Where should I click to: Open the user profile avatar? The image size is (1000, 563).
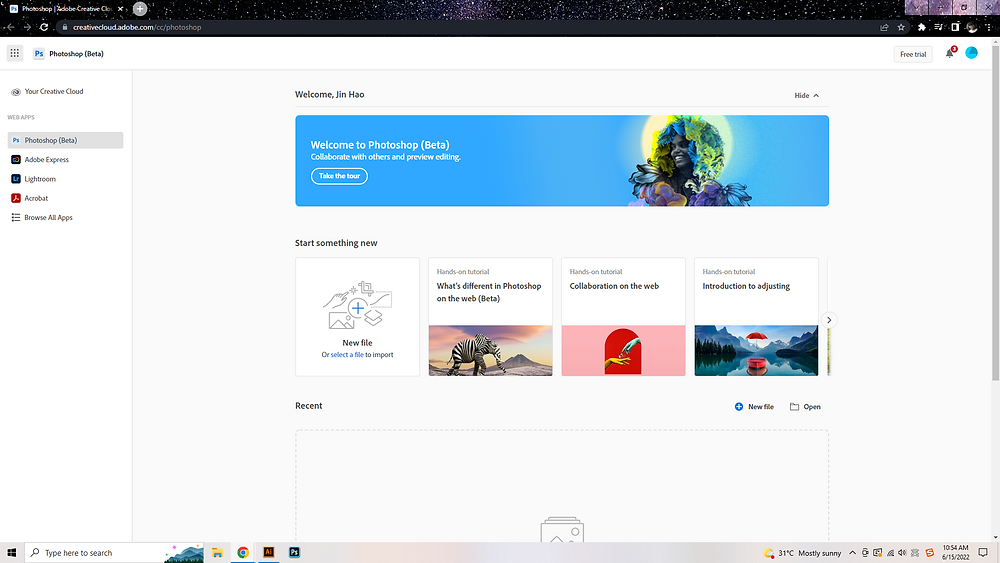coord(971,54)
